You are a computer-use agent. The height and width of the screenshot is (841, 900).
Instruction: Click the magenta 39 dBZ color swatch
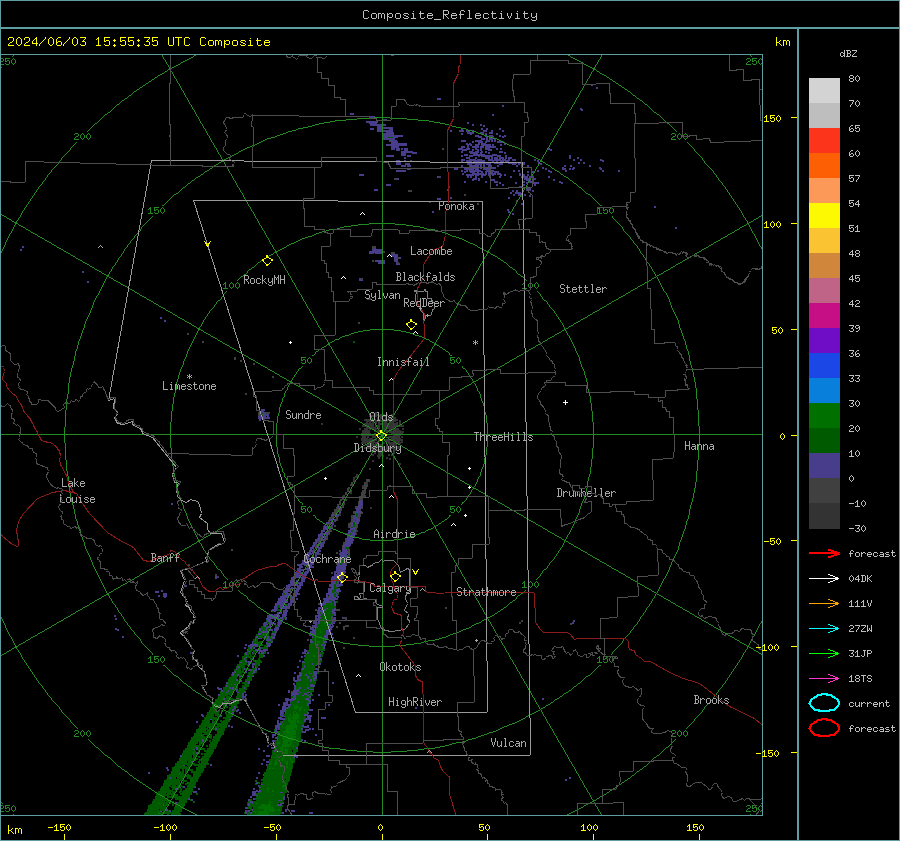coord(824,316)
